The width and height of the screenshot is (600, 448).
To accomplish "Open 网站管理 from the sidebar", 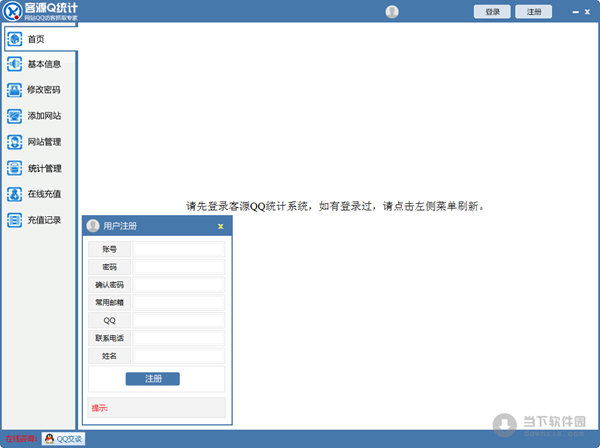I will [39, 142].
